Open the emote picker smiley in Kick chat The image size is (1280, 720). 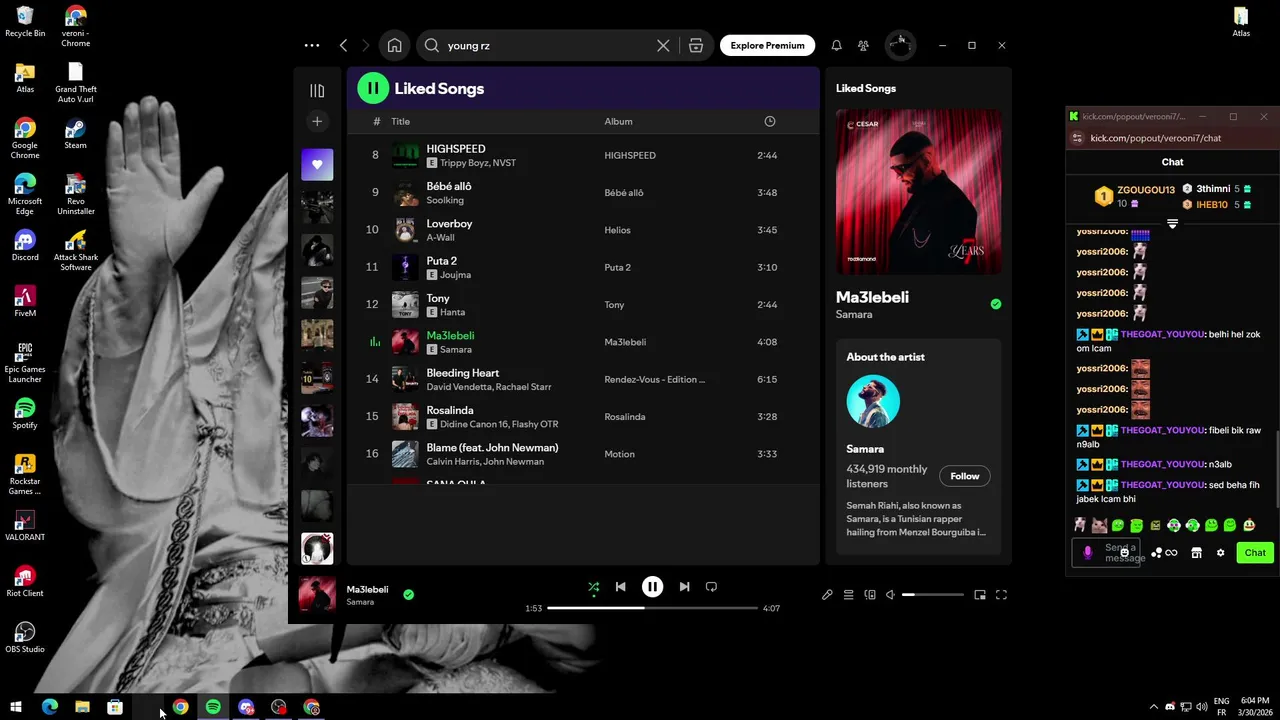pos(1124,553)
